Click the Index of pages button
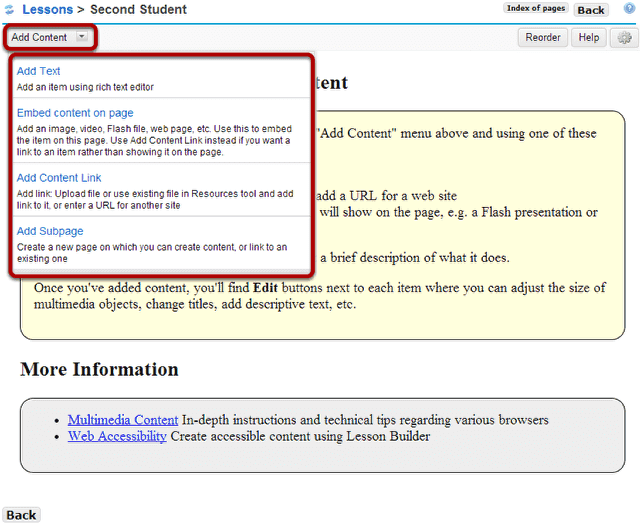 pos(536,8)
